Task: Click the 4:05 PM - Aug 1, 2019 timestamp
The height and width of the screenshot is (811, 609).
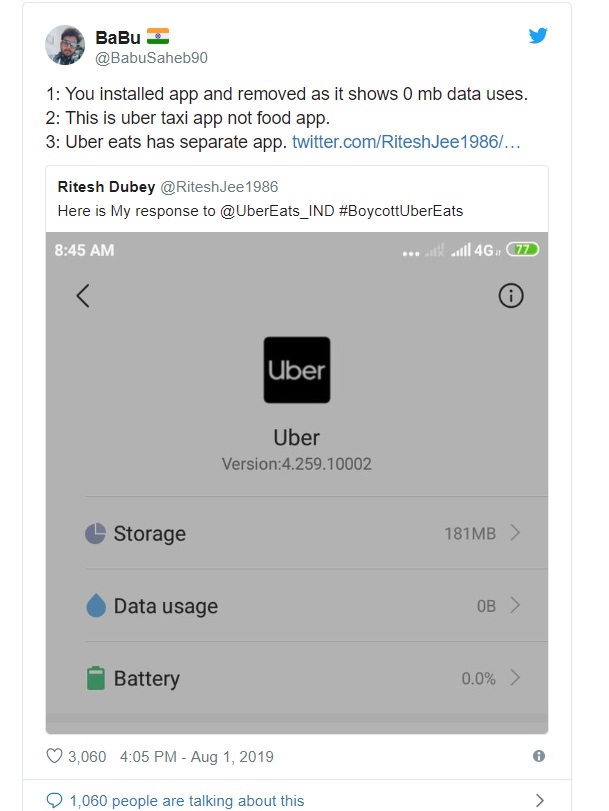Action: pos(197,757)
